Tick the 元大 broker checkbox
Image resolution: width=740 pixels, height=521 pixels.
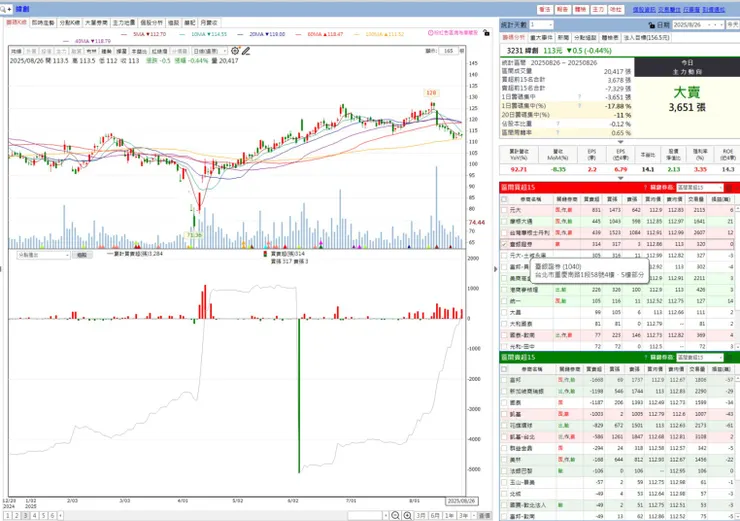[504, 210]
